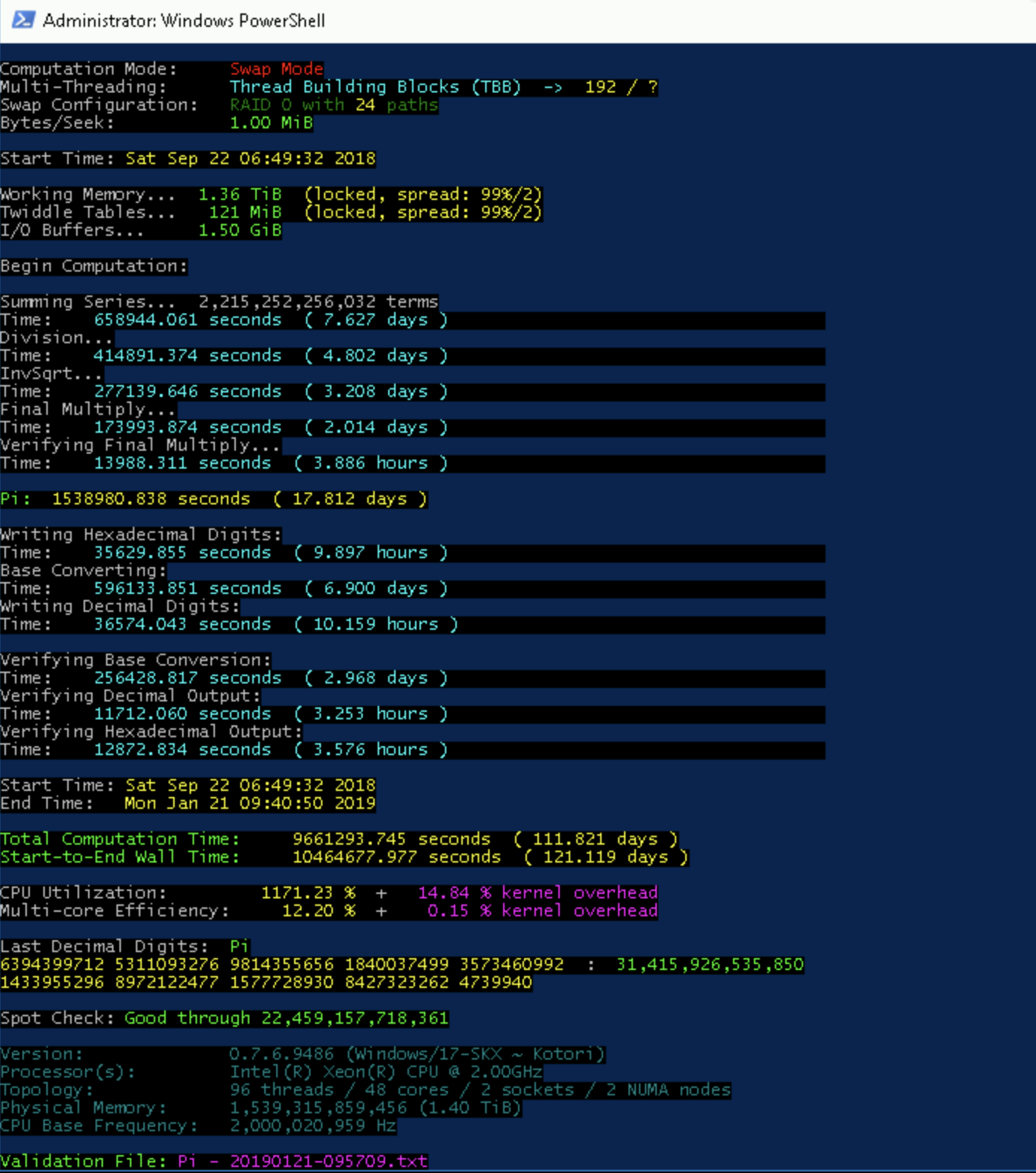This screenshot has width=1036, height=1173.
Task: Click the 2,215,252,256,032 terms text
Action: [x=318, y=301]
